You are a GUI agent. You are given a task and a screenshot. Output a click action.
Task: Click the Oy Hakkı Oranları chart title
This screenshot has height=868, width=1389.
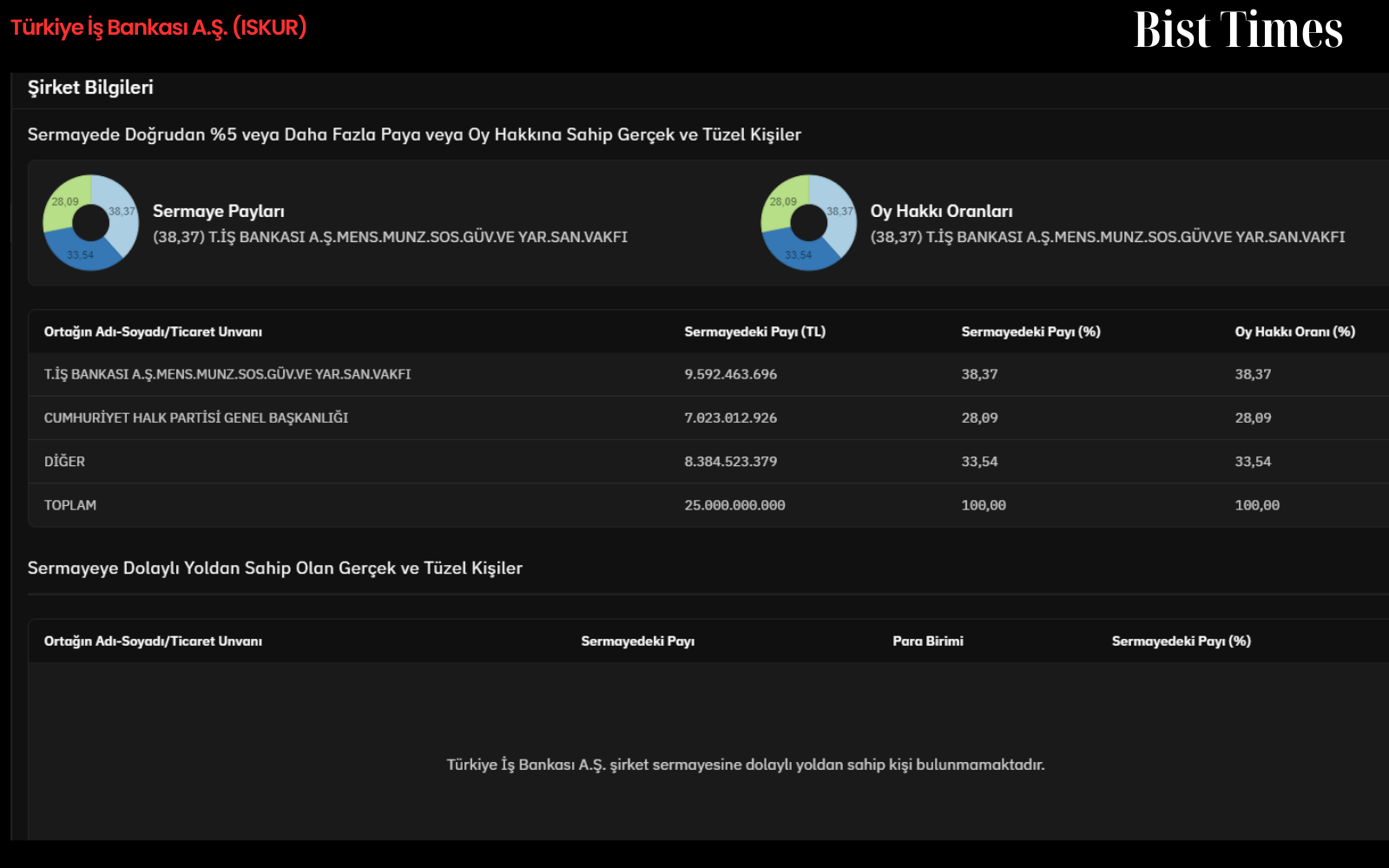(942, 211)
